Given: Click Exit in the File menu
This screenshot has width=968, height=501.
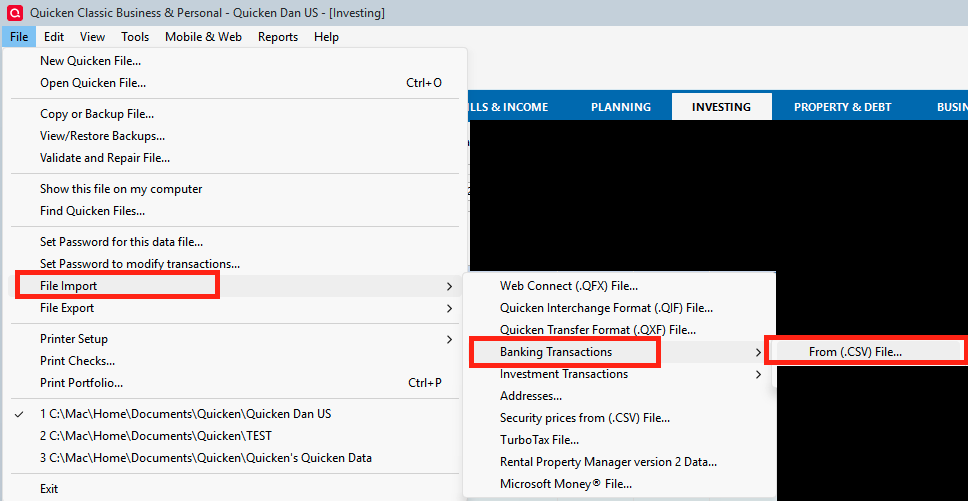Looking at the screenshot, I should tap(235, 489).
